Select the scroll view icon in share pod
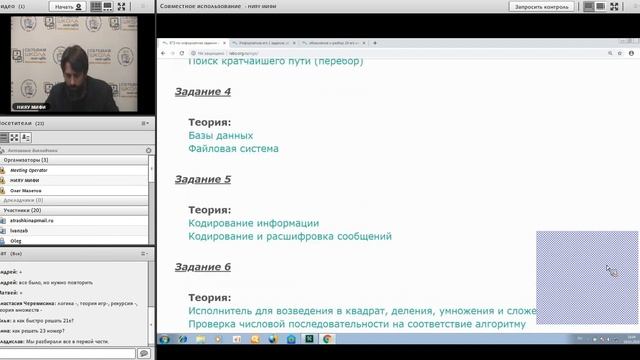Image resolution: width=640 pixels, height=360 pixels. click(600, 7)
